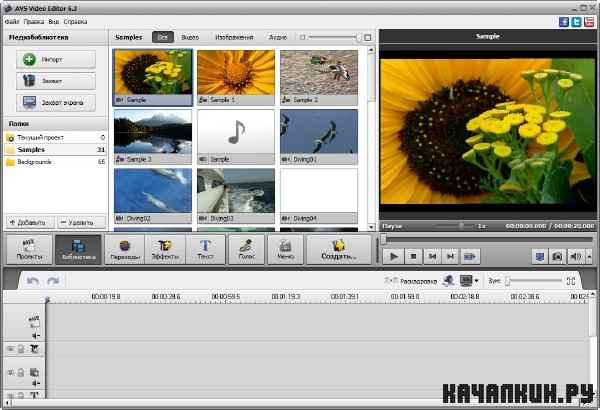This screenshot has width=600, height=410.
Task: Select the Изображения filter tab
Action: coord(234,37)
